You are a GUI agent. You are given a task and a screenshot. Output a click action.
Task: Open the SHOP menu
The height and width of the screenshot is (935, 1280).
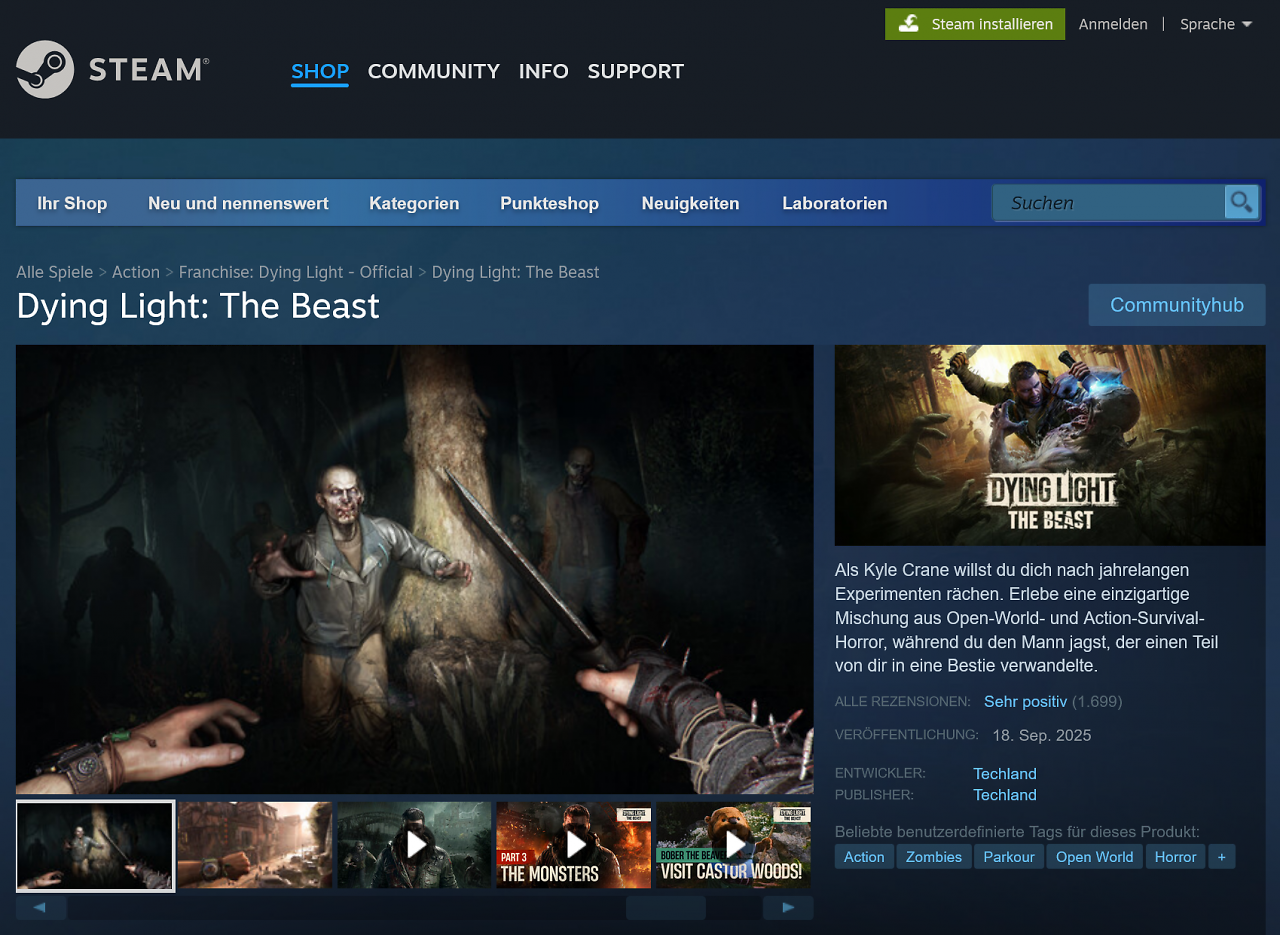click(320, 71)
